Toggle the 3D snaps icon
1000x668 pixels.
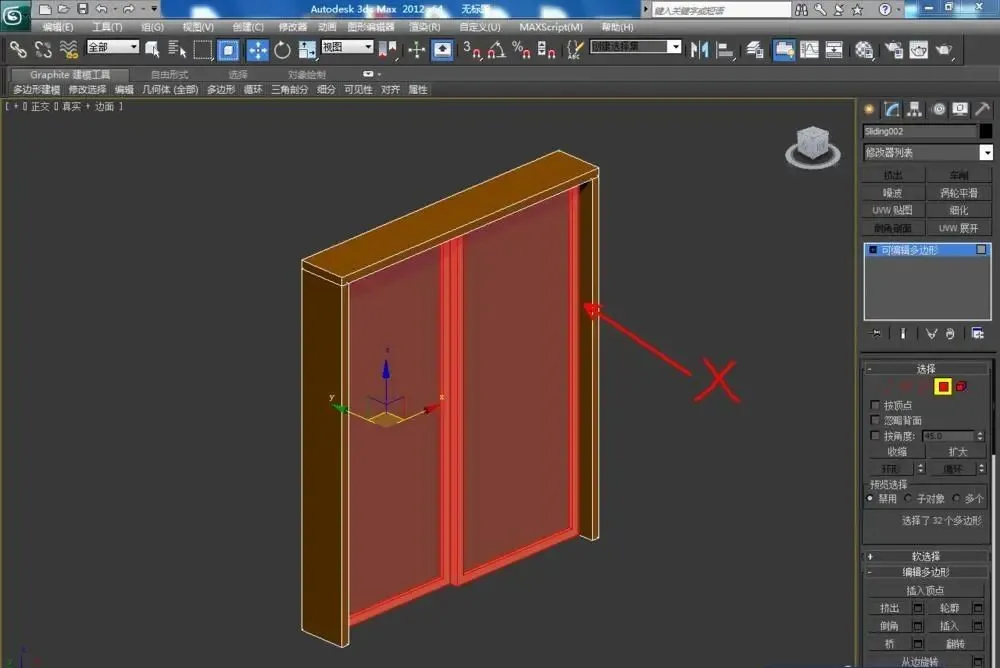[472, 50]
